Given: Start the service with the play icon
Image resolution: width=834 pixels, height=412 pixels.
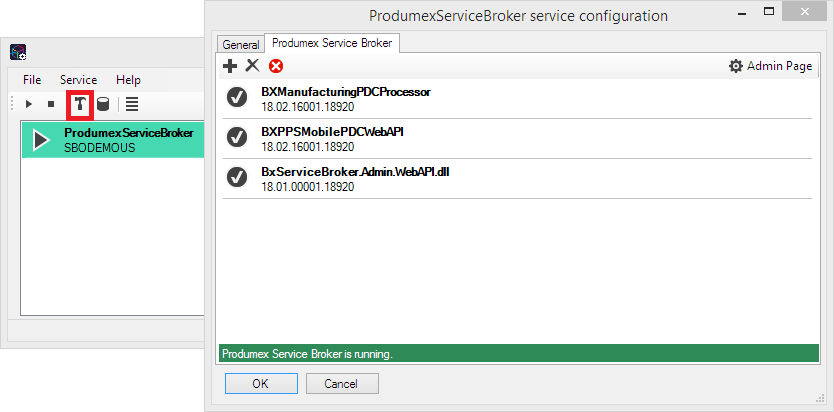Looking at the screenshot, I should (29, 104).
